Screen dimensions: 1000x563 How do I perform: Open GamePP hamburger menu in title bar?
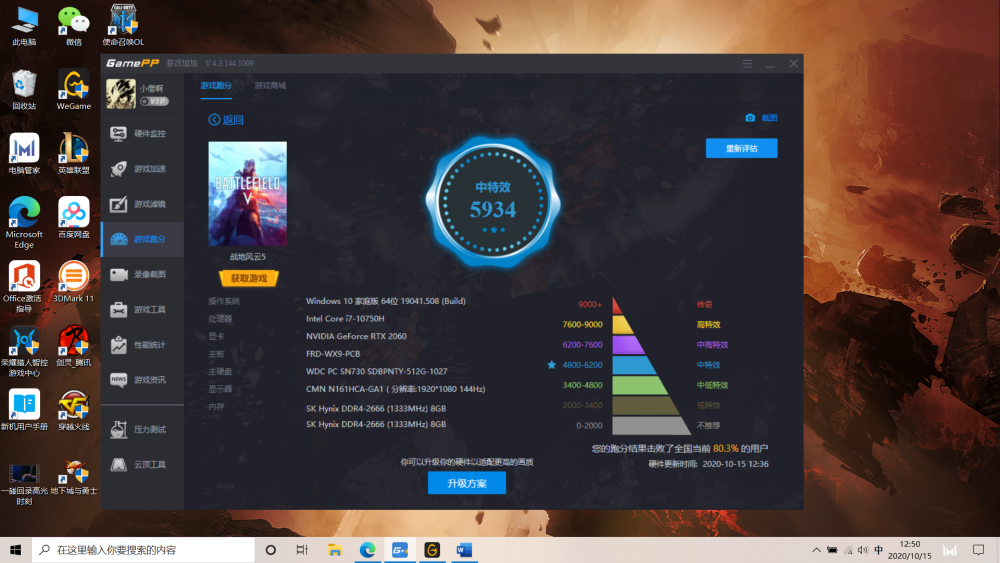click(747, 64)
